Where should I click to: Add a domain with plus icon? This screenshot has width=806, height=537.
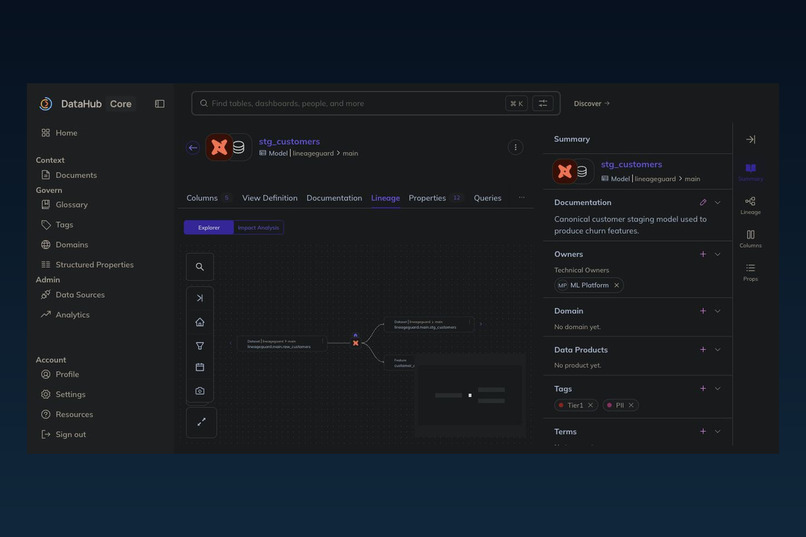click(x=703, y=311)
